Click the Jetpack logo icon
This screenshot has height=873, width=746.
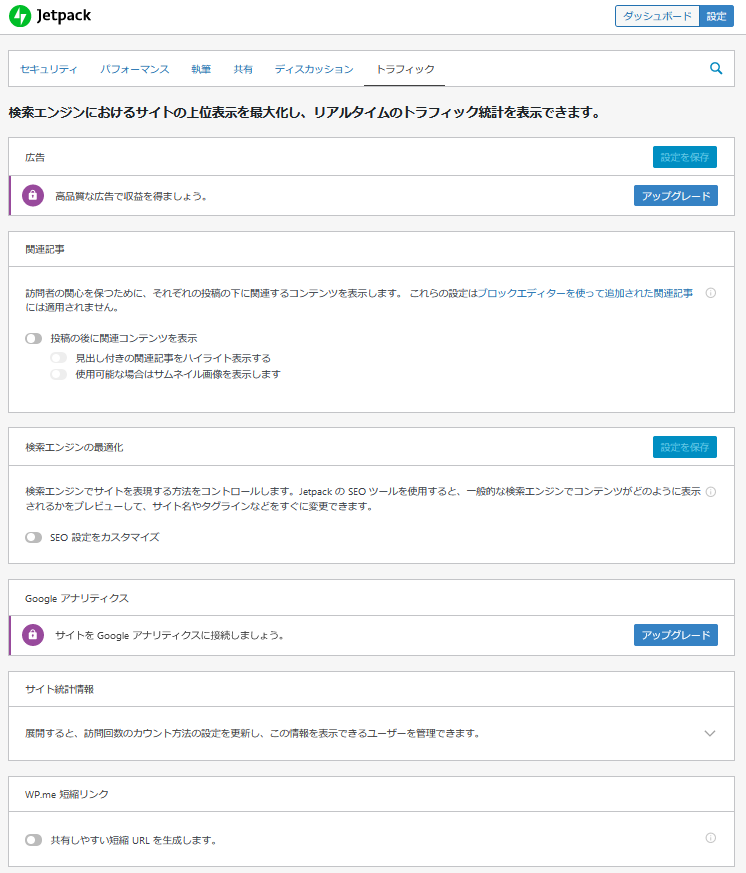point(19,17)
